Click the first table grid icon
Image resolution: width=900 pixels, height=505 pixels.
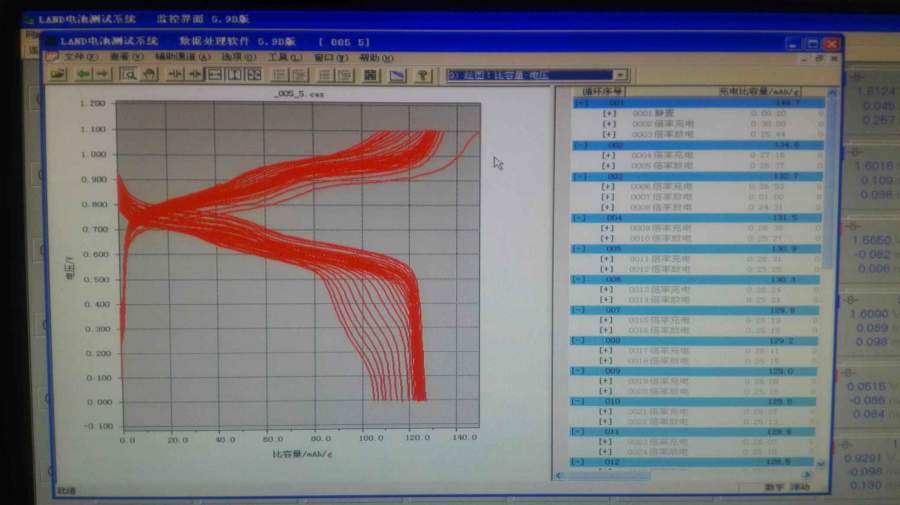[x=325, y=75]
